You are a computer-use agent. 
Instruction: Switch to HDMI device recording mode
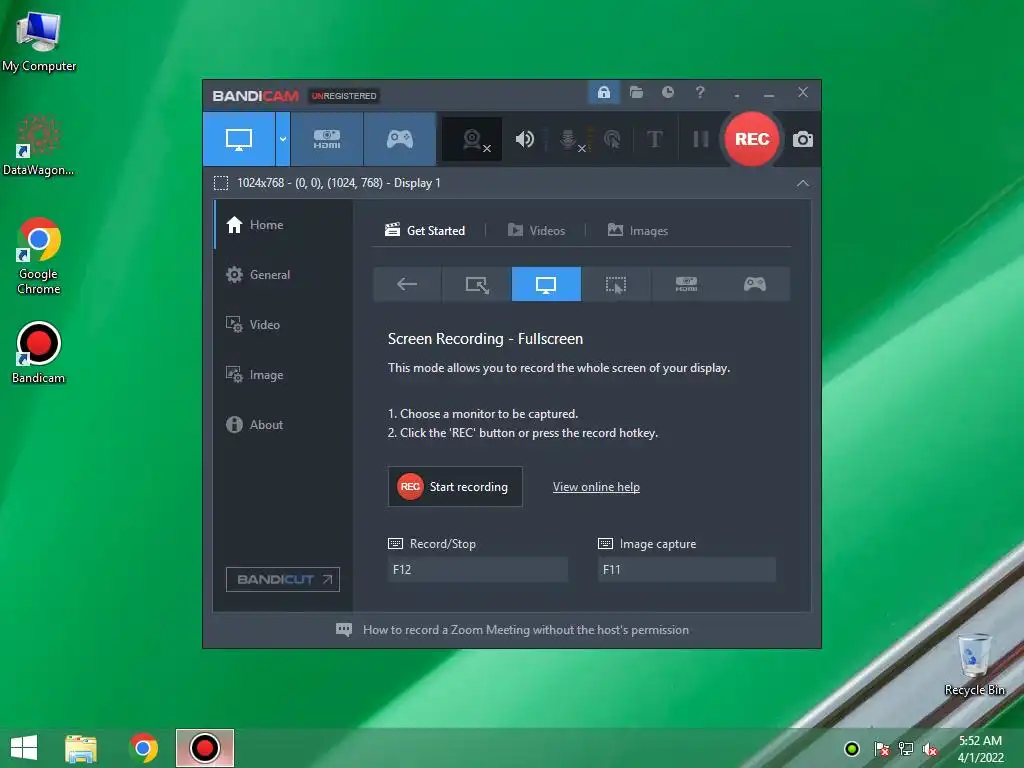[327, 139]
